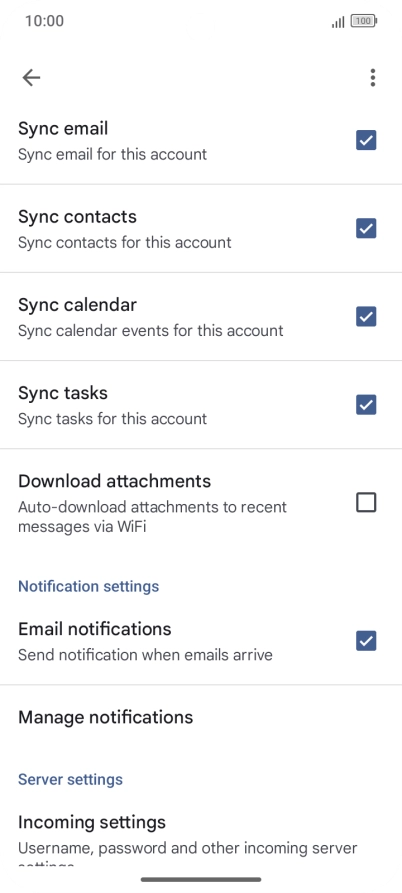
Task: Disable the Sync calendar checkbox
Action: click(366, 317)
